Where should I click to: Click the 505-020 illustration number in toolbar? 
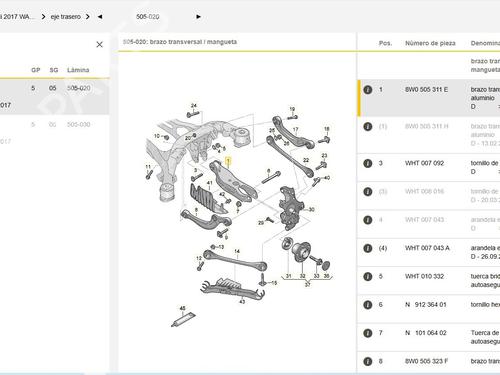pos(147,17)
